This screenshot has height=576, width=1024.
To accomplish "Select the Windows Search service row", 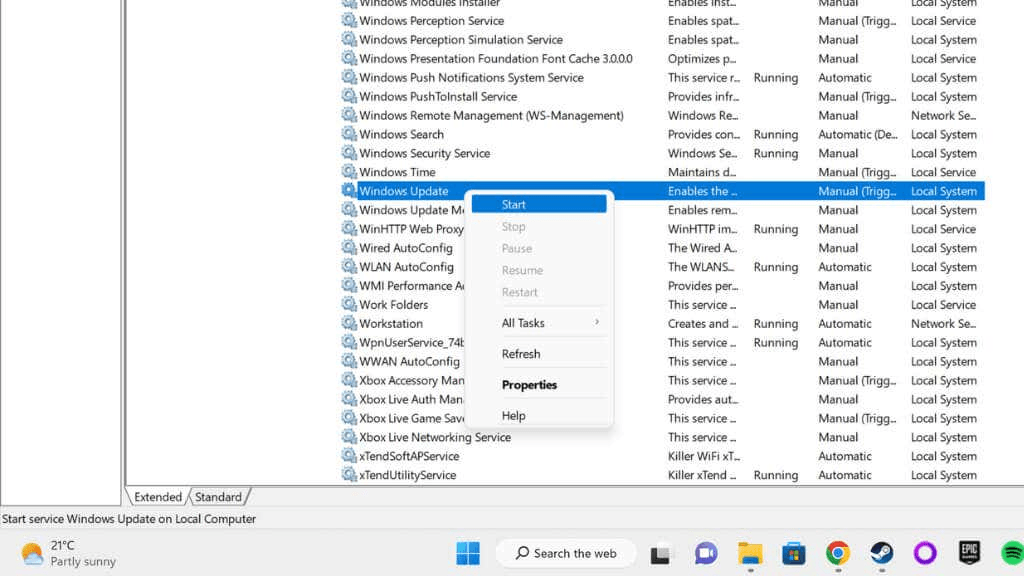I will [x=662, y=134].
